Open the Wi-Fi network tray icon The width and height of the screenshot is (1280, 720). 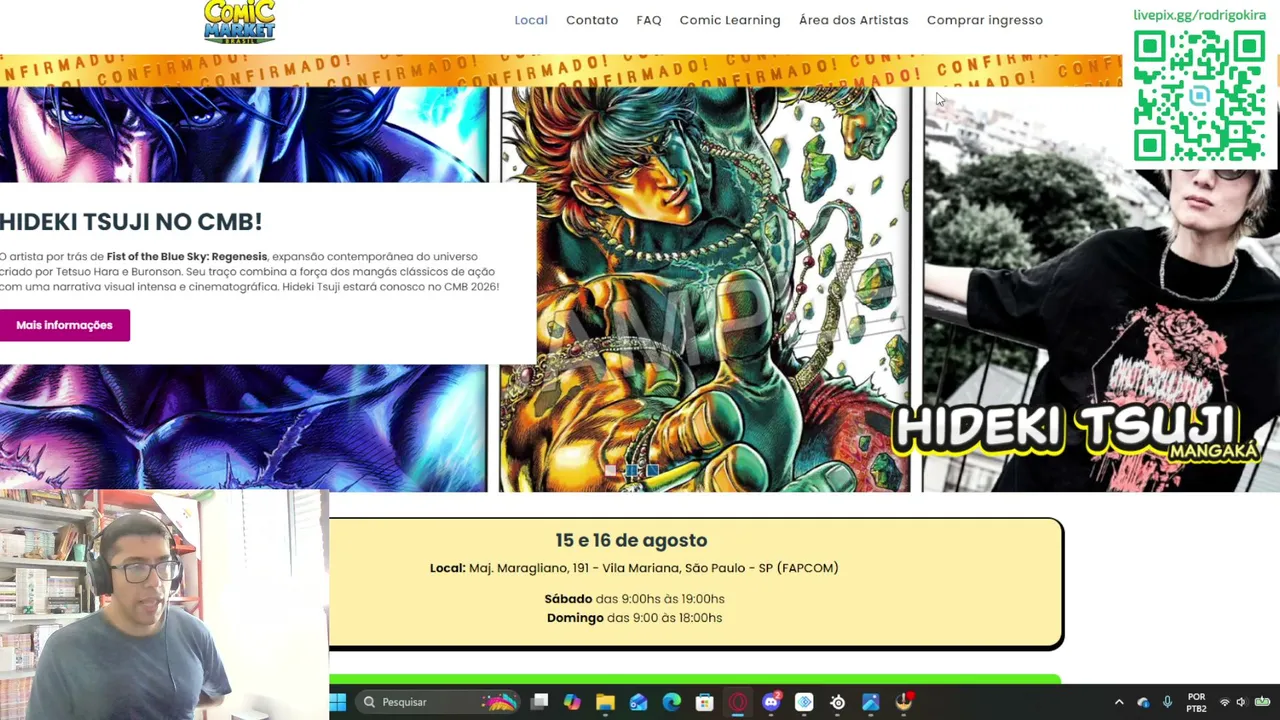1224,702
